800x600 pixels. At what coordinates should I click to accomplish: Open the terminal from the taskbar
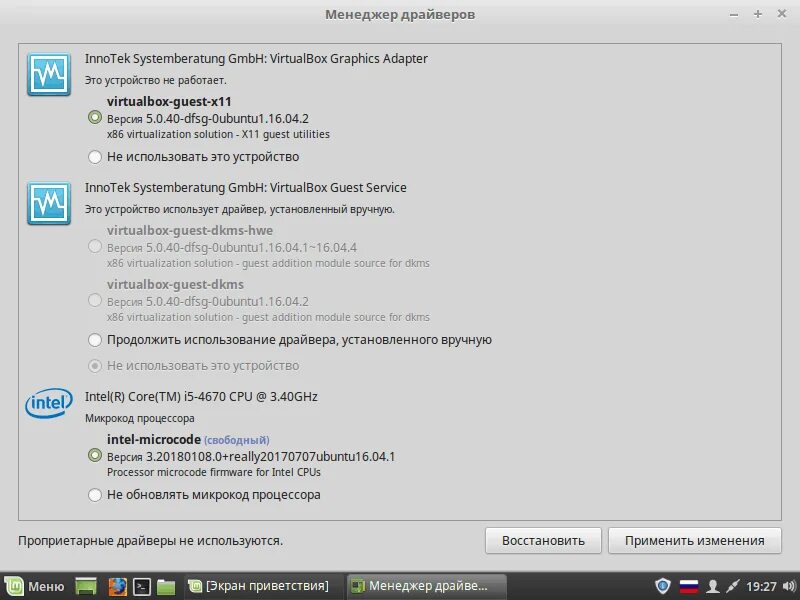pyautogui.click(x=141, y=586)
